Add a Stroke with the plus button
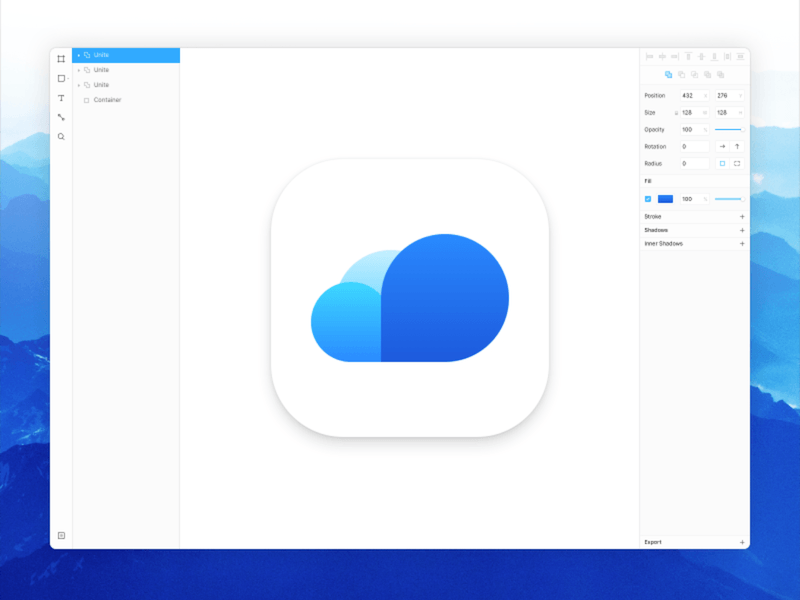800x600 pixels. click(741, 216)
